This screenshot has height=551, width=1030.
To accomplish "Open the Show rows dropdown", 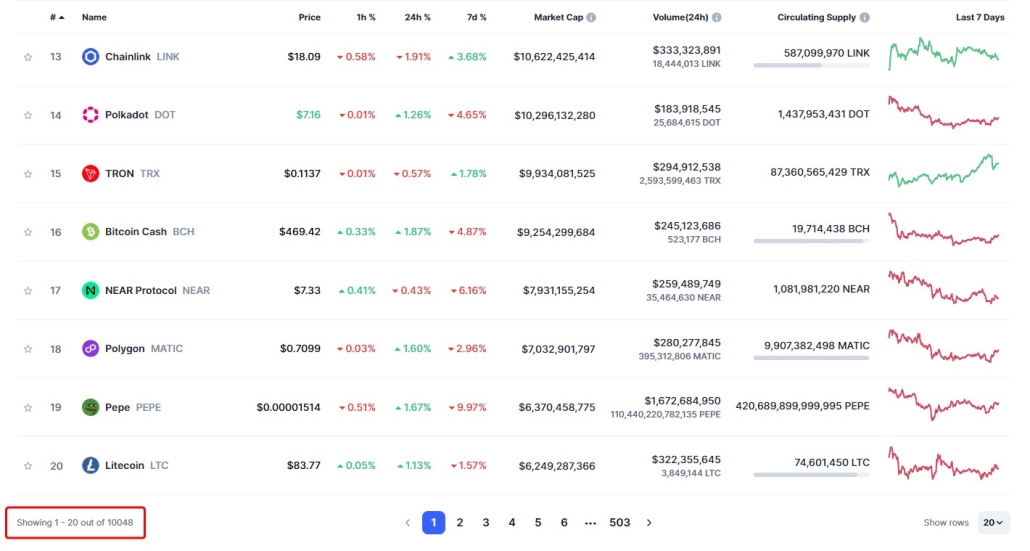I will click(993, 522).
